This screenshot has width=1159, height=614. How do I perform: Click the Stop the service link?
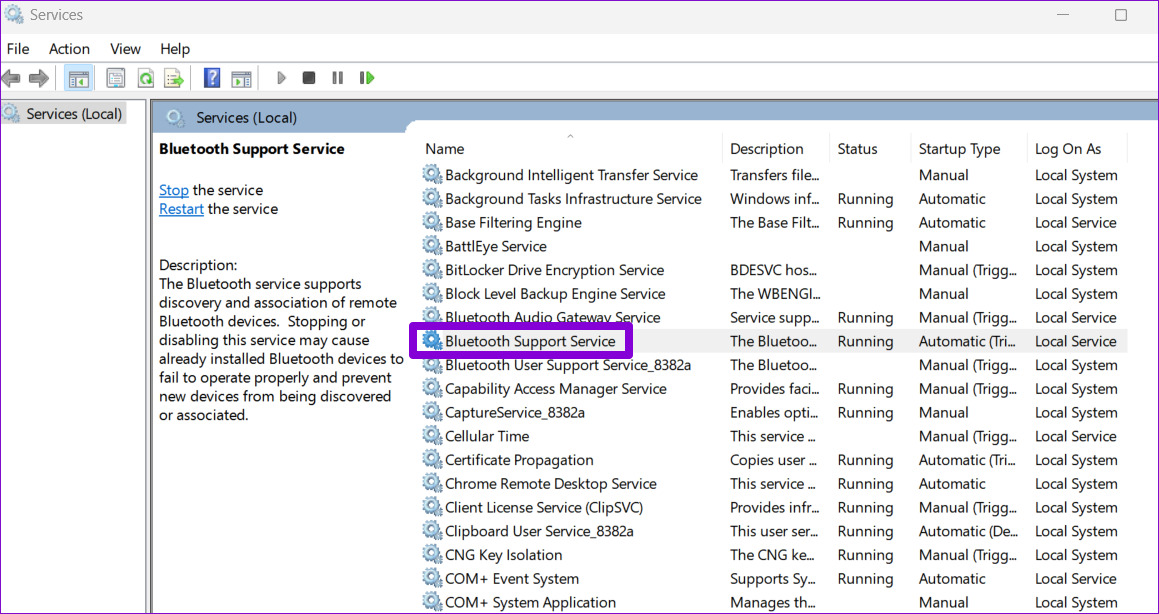pyautogui.click(x=173, y=190)
